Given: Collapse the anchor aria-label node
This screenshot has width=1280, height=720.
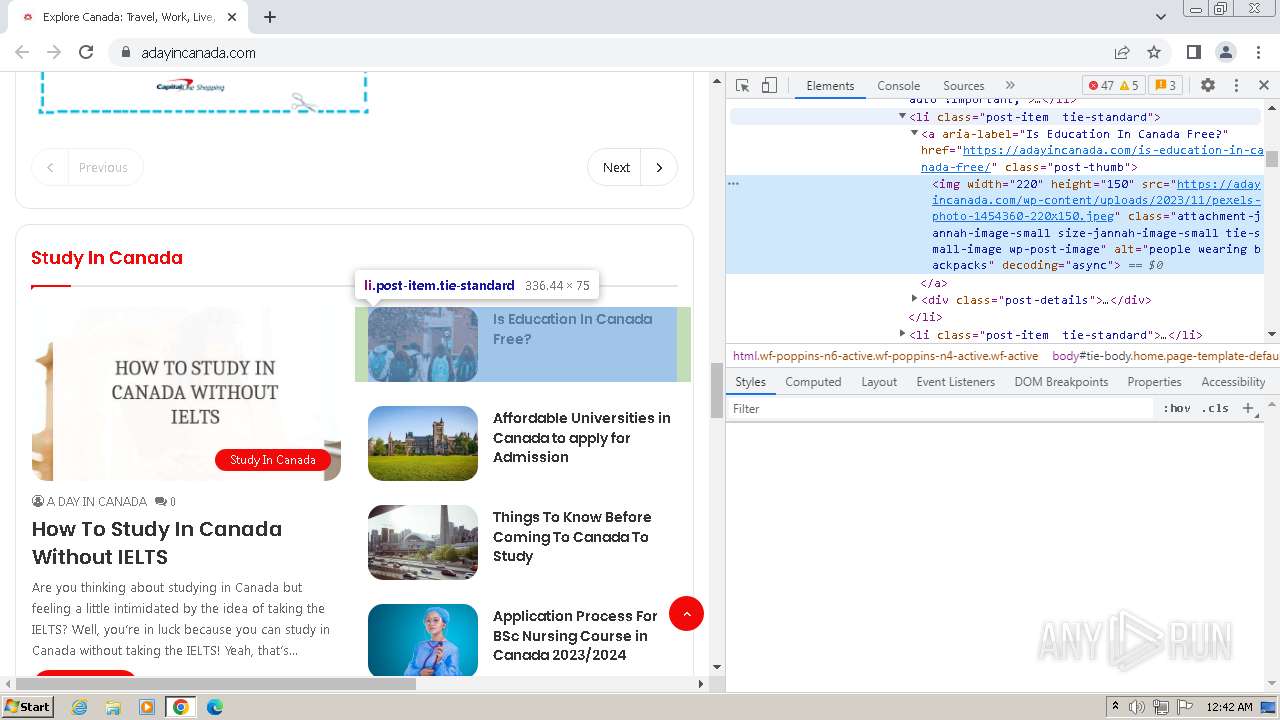Looking at the screenshot, I should point(914,133).
